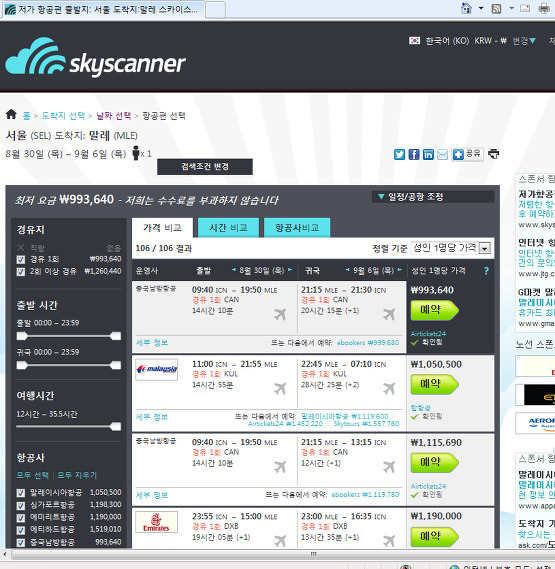The image size is (555, 569).
Task: Uncheck 말레이시아항공 airline filter
Action: pyautogui.click(x=21, y=493)
